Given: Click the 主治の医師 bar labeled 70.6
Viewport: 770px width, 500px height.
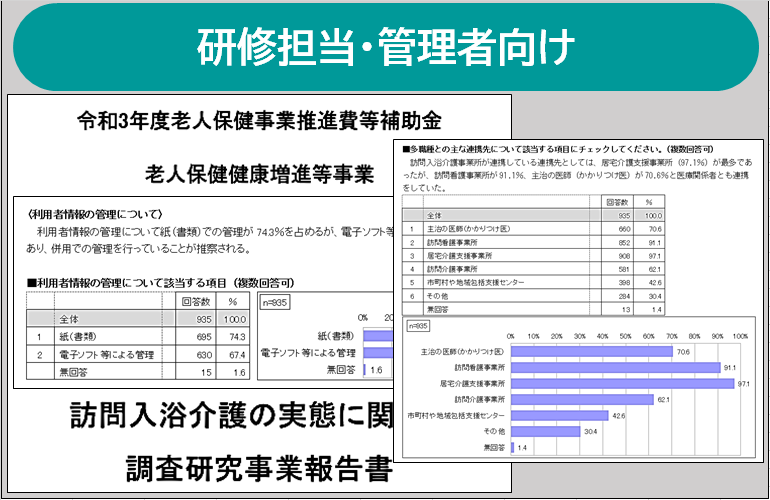Looking at the screenshot, I should click(590, 352).
